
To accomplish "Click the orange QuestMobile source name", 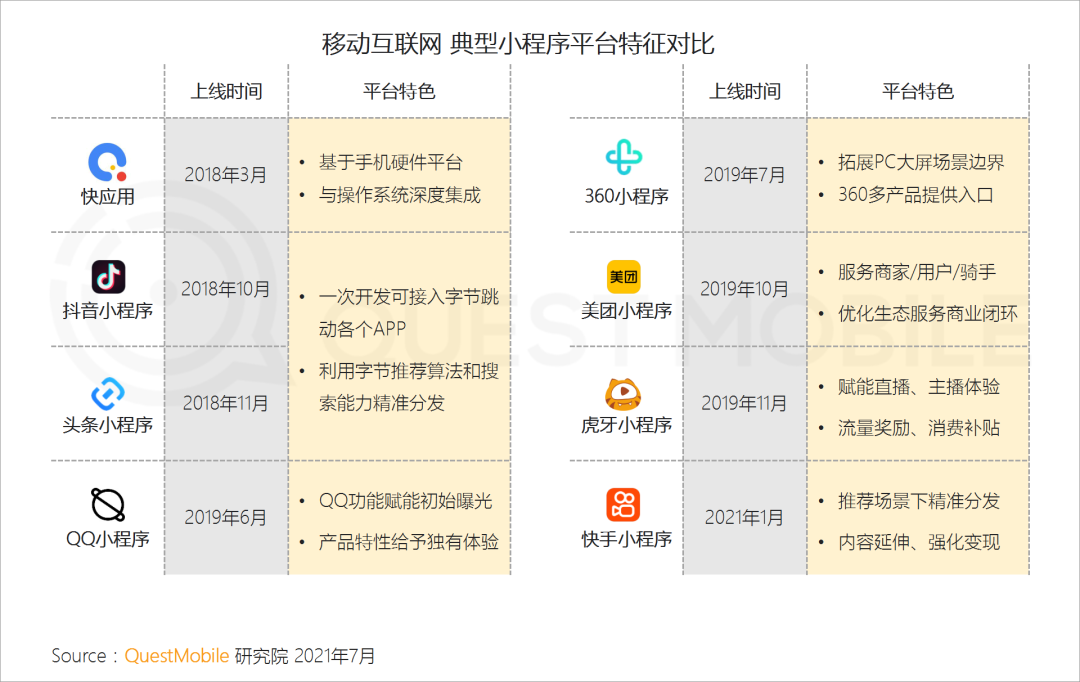I will point(176,656).
